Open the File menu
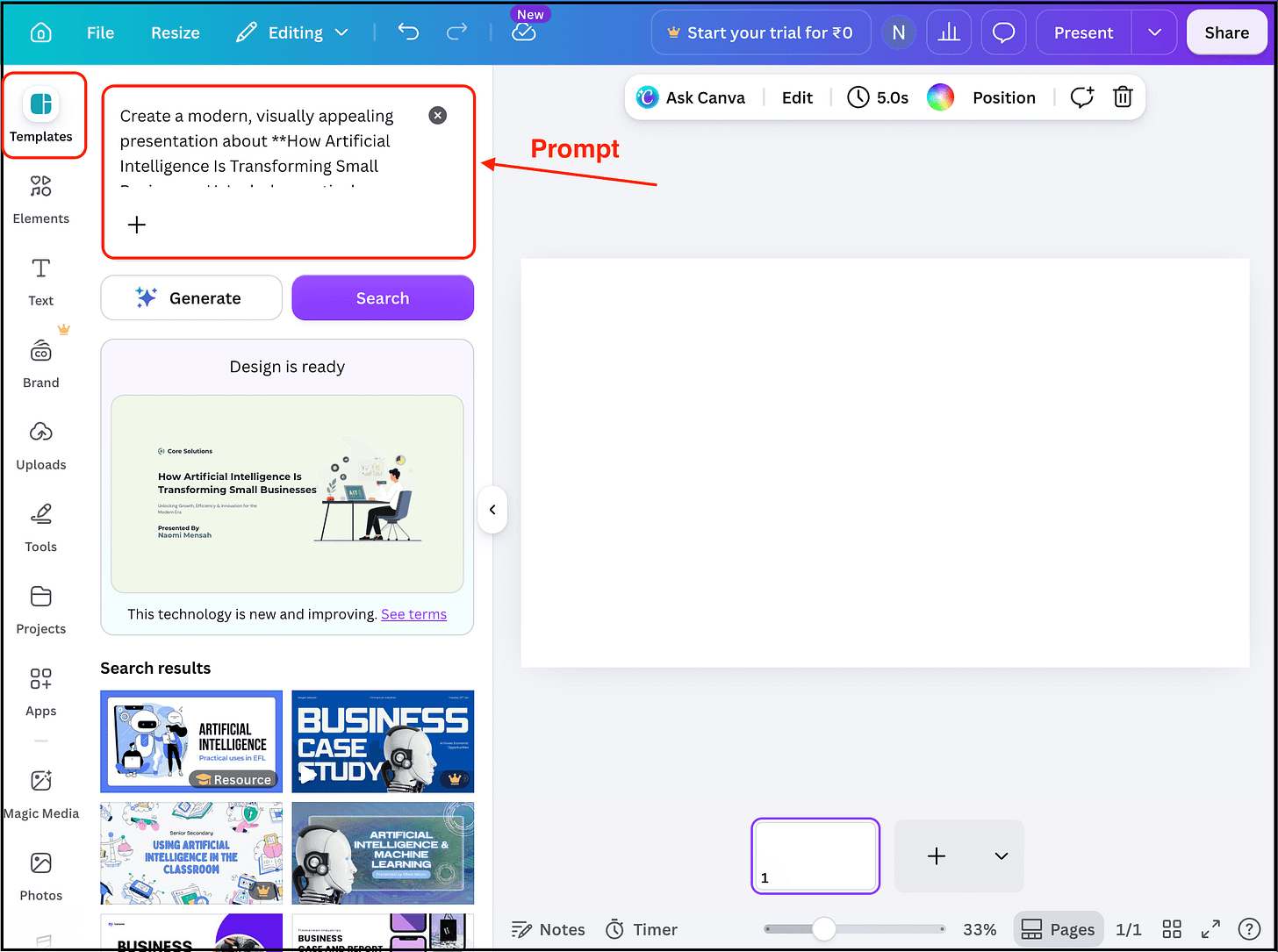This screenshot has width=1278, height=952. click(x=100, y=32)
